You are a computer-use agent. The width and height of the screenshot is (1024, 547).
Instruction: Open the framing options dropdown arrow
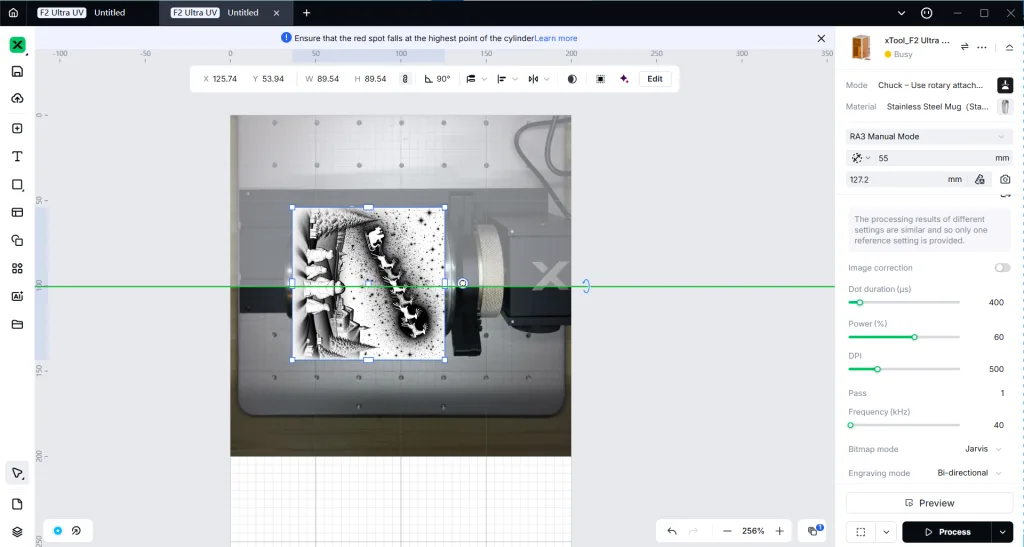(x=886, y=532)
